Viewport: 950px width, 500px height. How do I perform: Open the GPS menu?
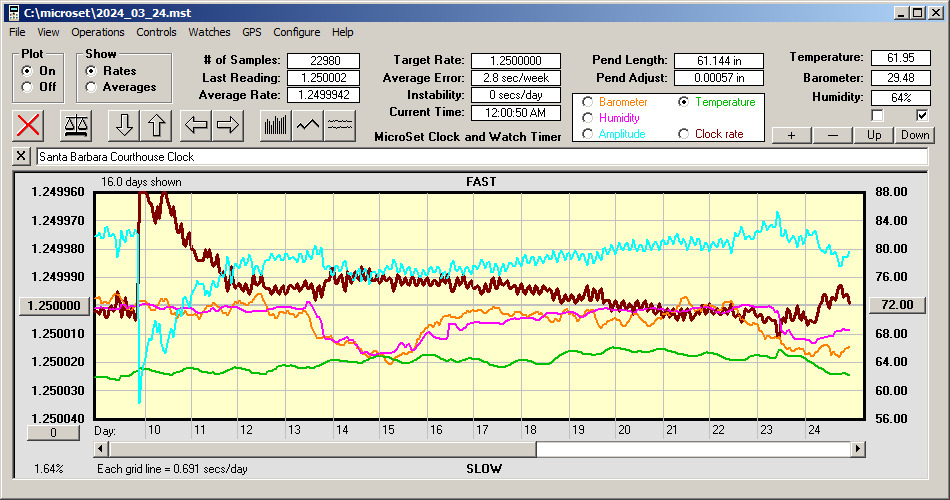[x=251, y=32]
